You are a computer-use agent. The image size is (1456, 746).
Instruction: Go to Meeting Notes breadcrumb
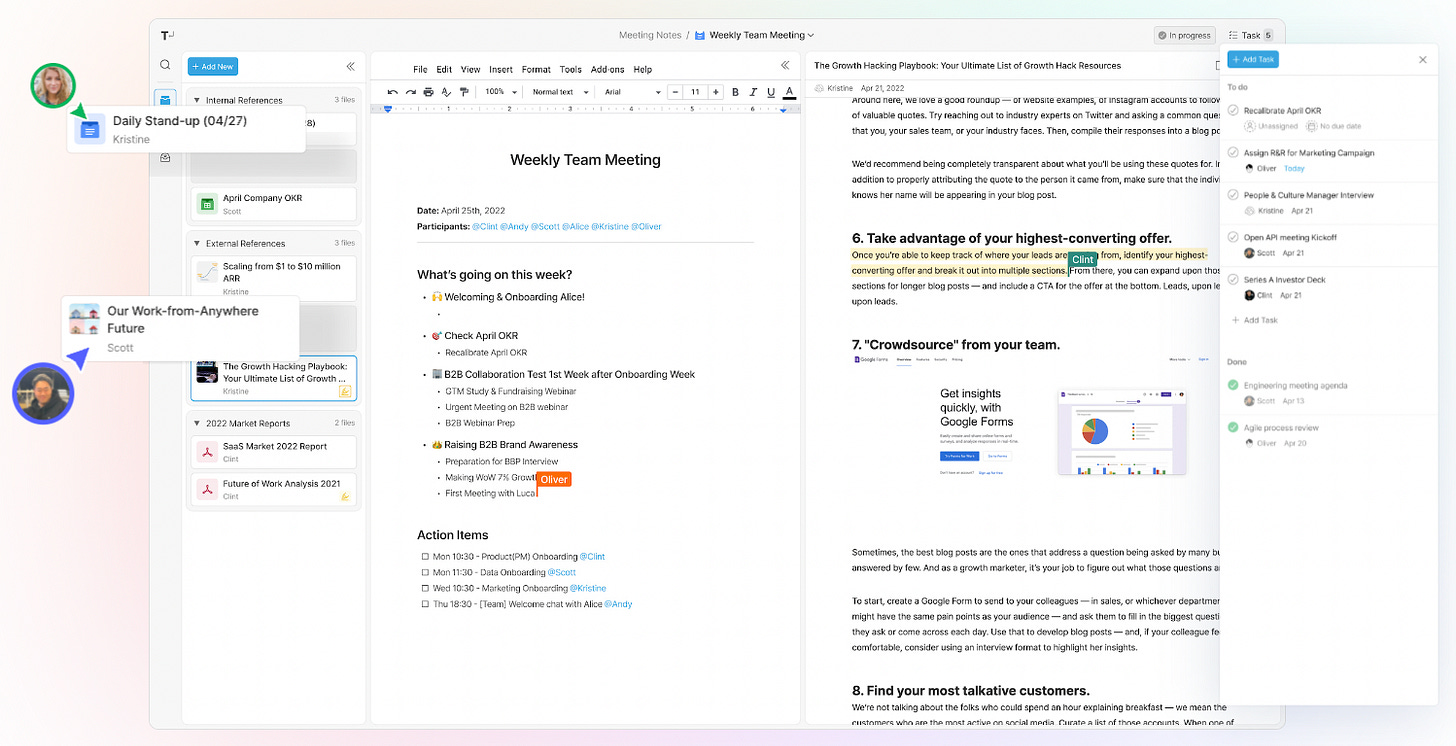(650, 35)
